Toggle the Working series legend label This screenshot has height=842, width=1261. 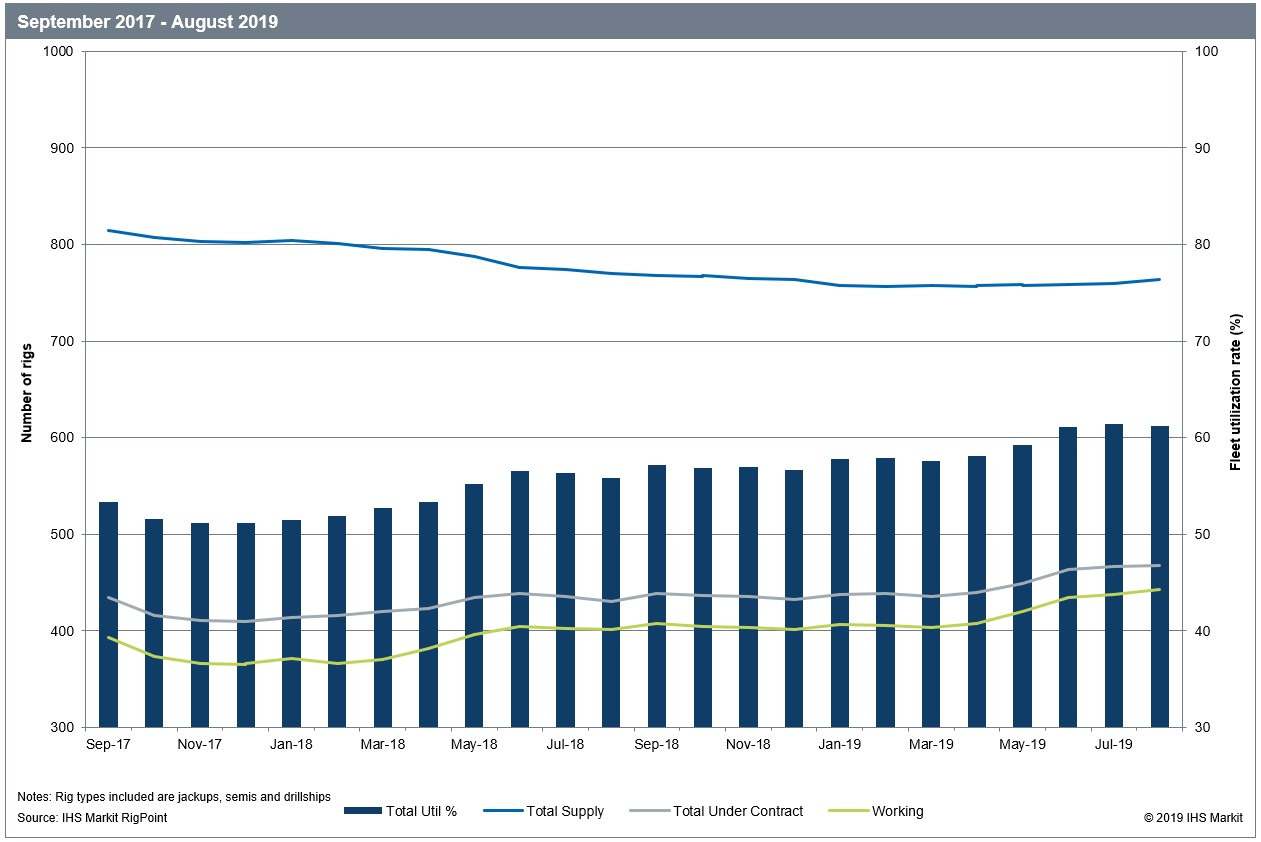click(x=897, y=811)
